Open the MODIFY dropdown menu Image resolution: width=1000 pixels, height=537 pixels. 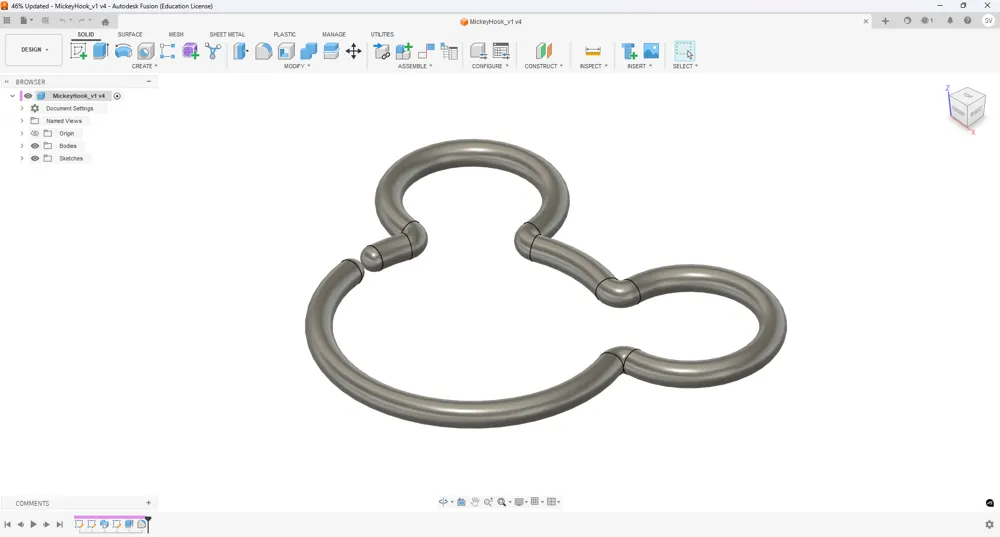pos(297,66)
